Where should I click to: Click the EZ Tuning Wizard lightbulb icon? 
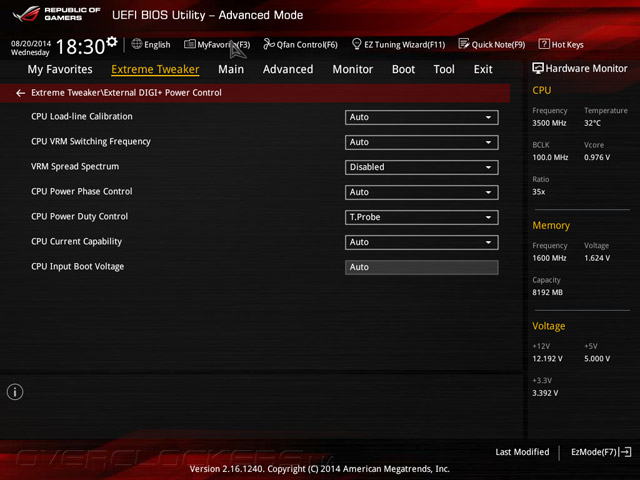tap(356, 44)
